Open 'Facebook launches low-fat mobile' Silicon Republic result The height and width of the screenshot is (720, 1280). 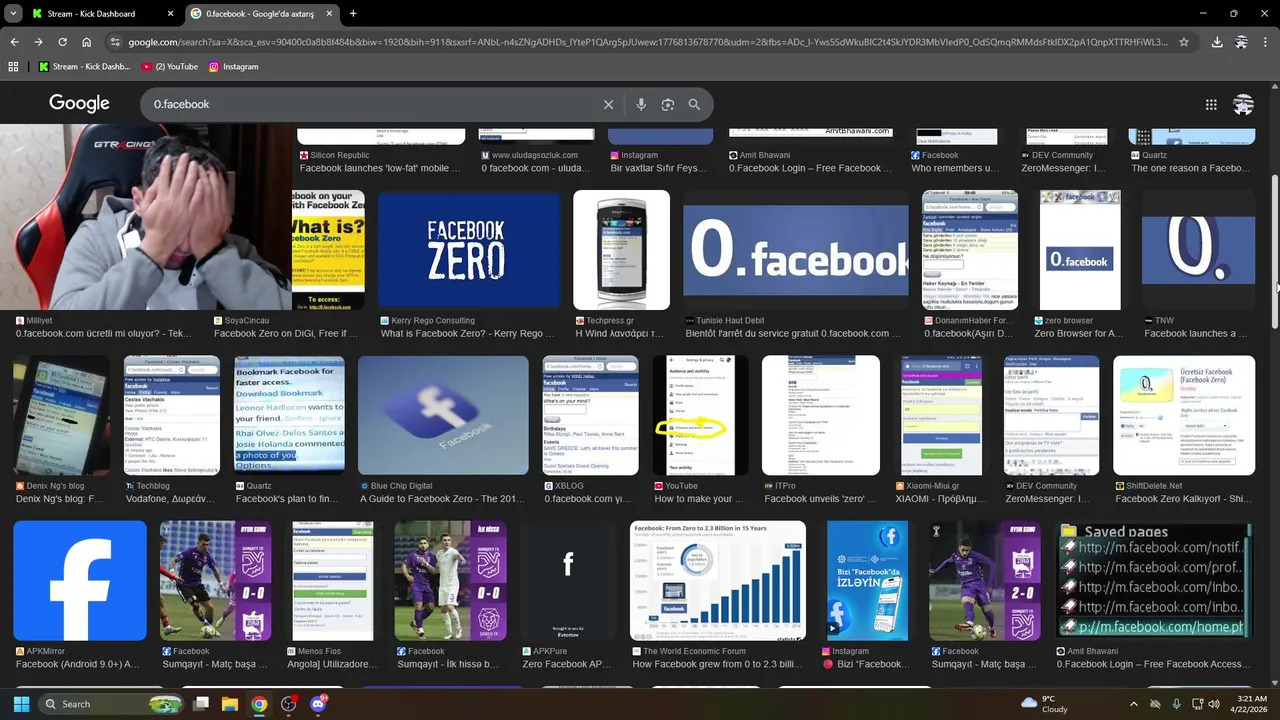point(380,168)
